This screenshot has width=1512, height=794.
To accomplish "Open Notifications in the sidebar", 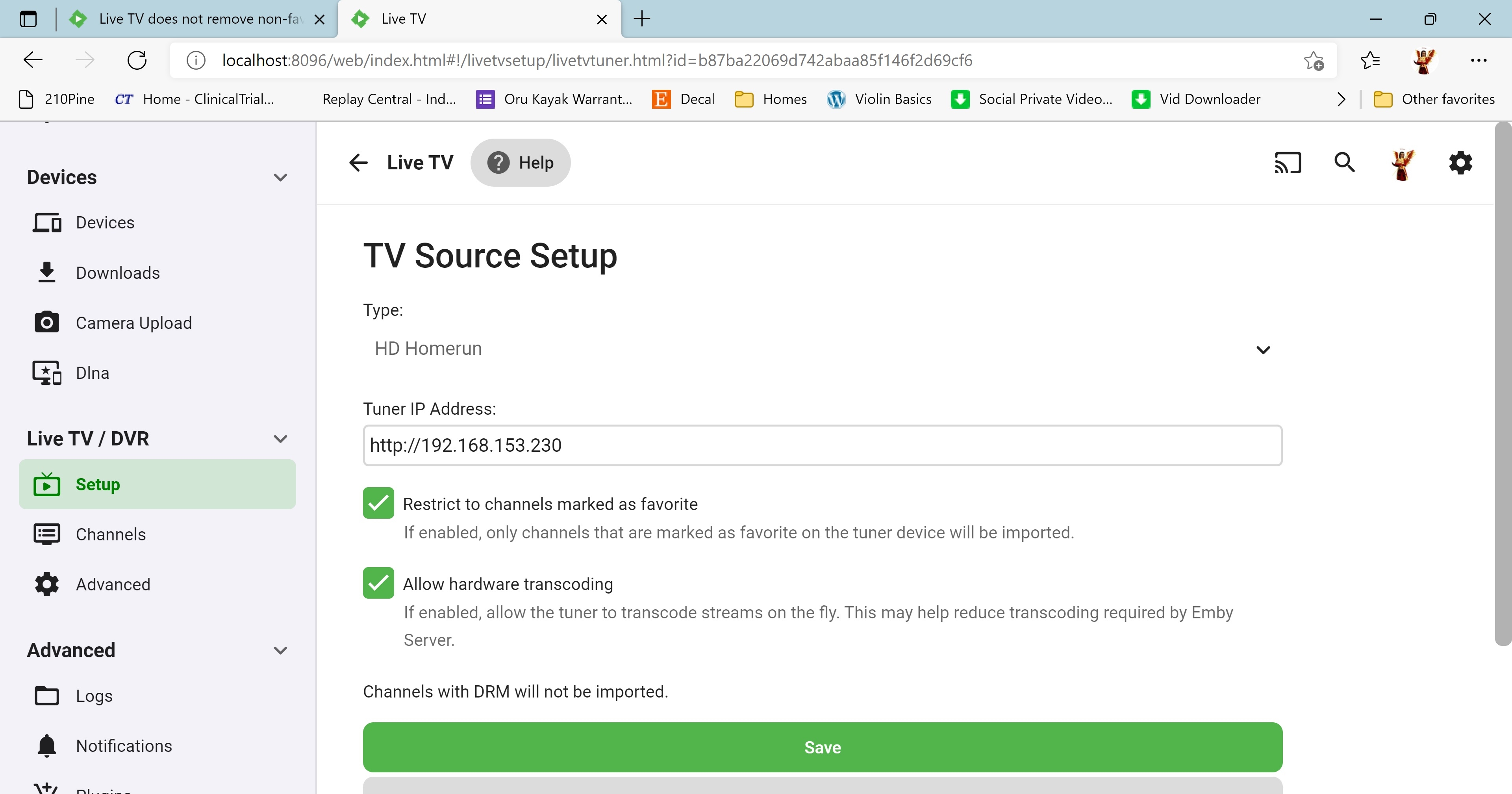I will click(124, 746).
